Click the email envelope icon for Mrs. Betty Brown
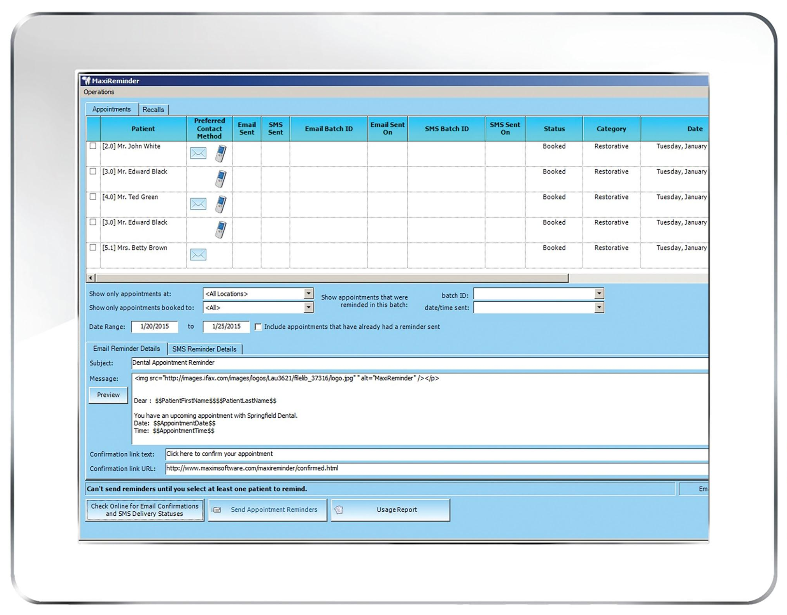The width and height of the screenshot is (787, 615). tap(198, 254)
